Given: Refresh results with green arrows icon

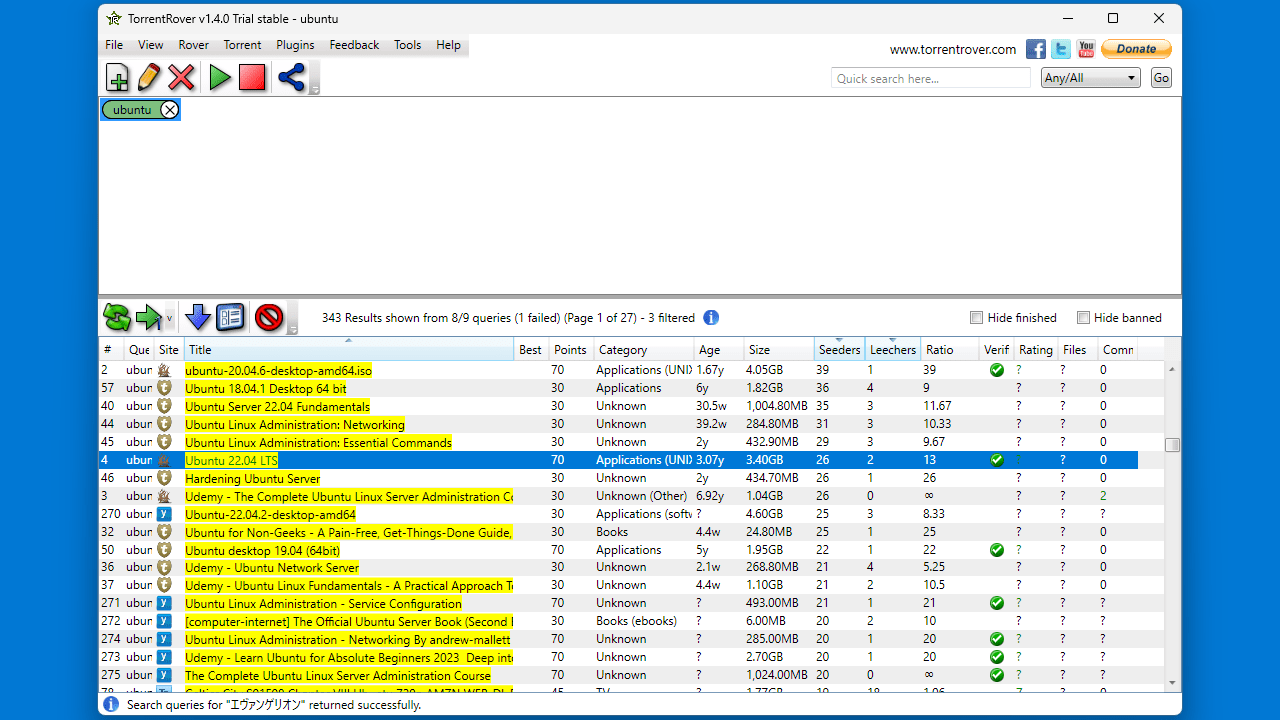Looking at the screenshot, I should coord(117,318).
